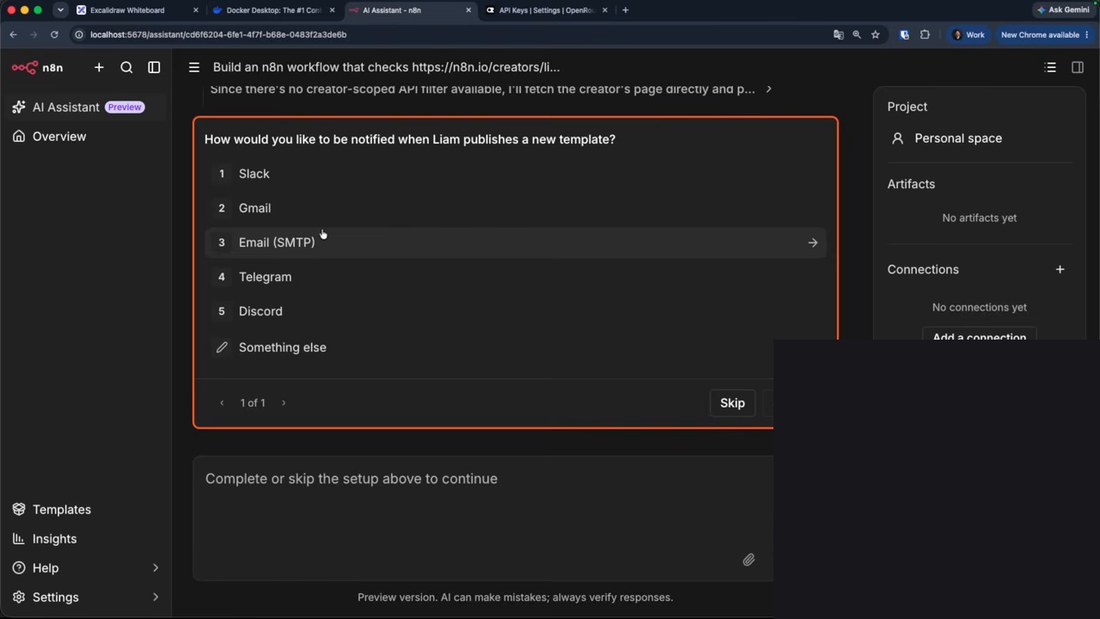Choose Gmail notification option
Screen dimensions: 1100x619
[x=515, y=208]
